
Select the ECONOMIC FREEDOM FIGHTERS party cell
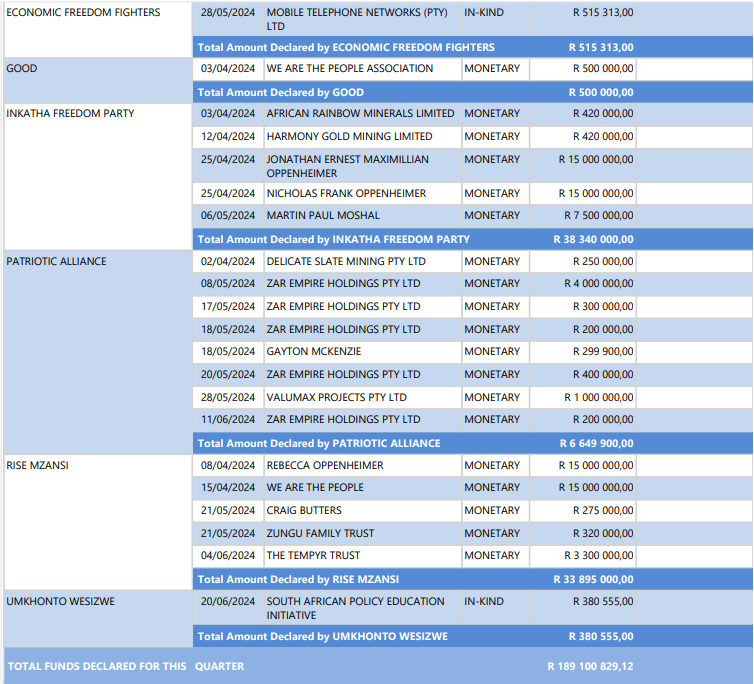pyautogui.click(x=98, y=30)
